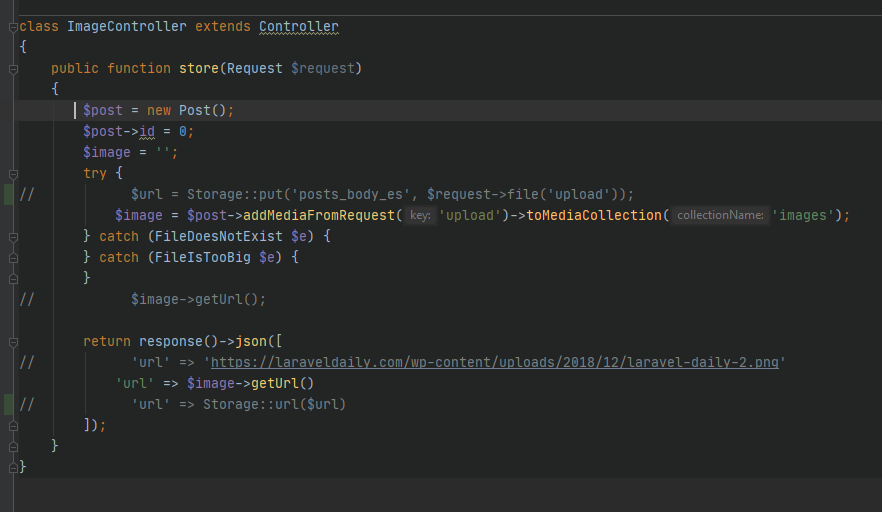
Task: Click the 'json' method on response()
Action: pyautogui.click(x=251, y=342)
